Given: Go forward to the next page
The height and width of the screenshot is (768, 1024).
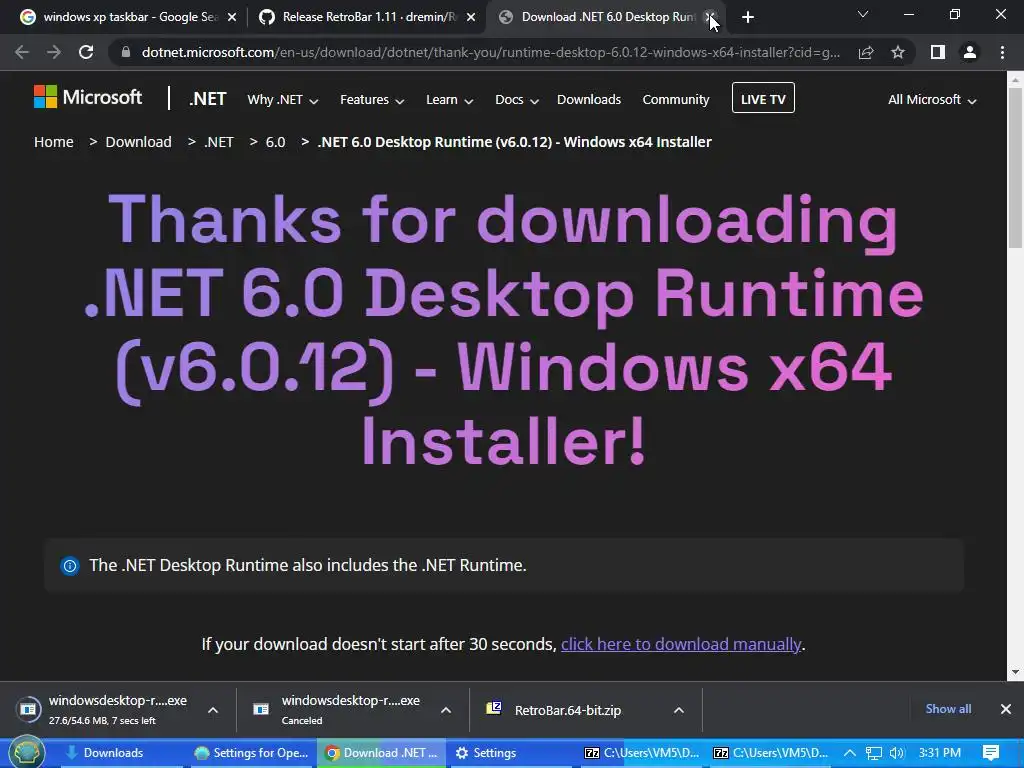Looking at the screenshot, I should coord(54,52).
